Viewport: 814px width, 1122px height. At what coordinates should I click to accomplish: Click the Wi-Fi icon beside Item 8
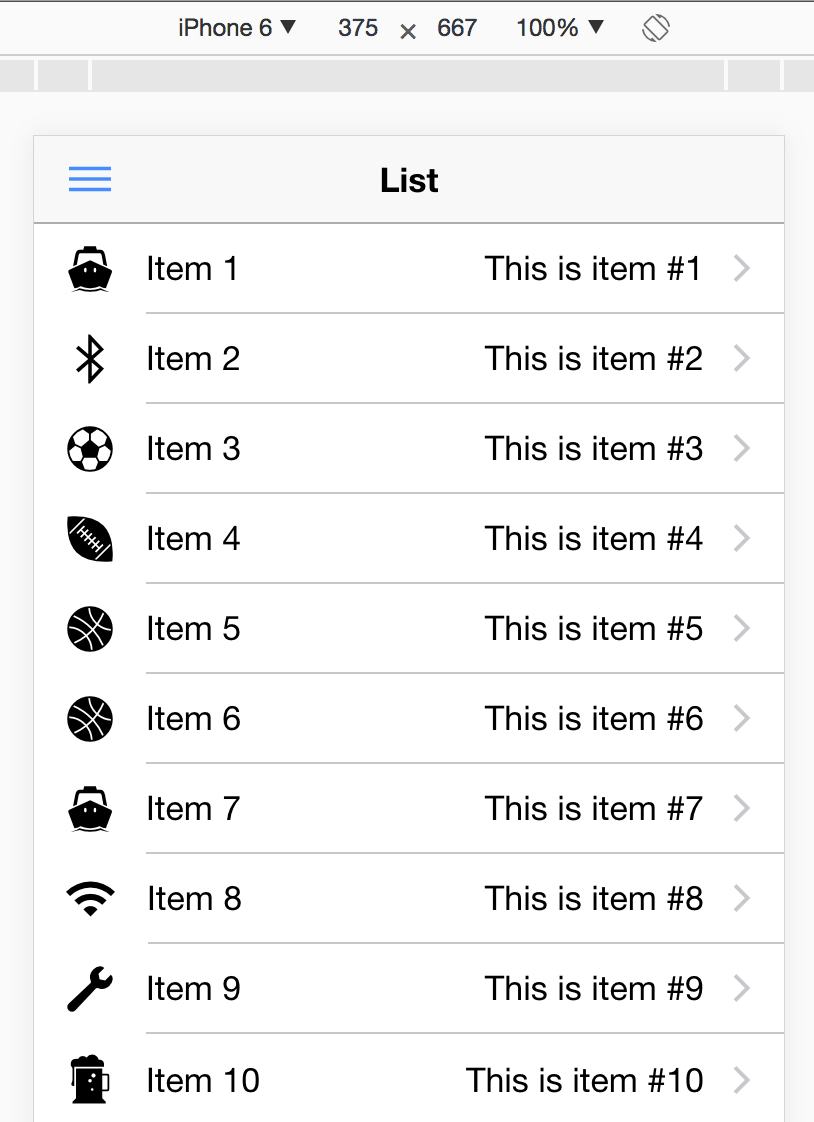click(90, 899)
